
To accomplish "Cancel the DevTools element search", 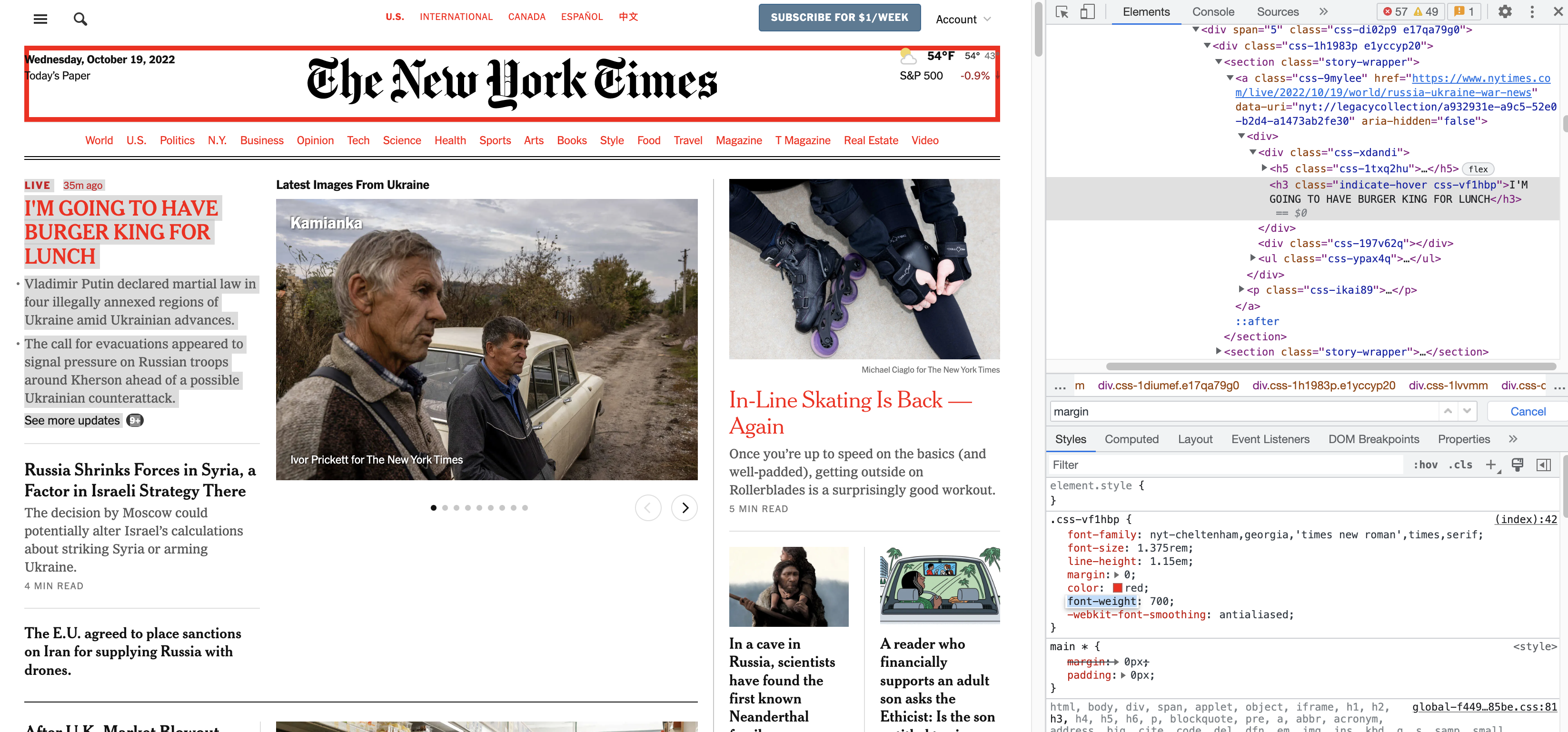I will pyautogui.click(x=1528, y=411).
